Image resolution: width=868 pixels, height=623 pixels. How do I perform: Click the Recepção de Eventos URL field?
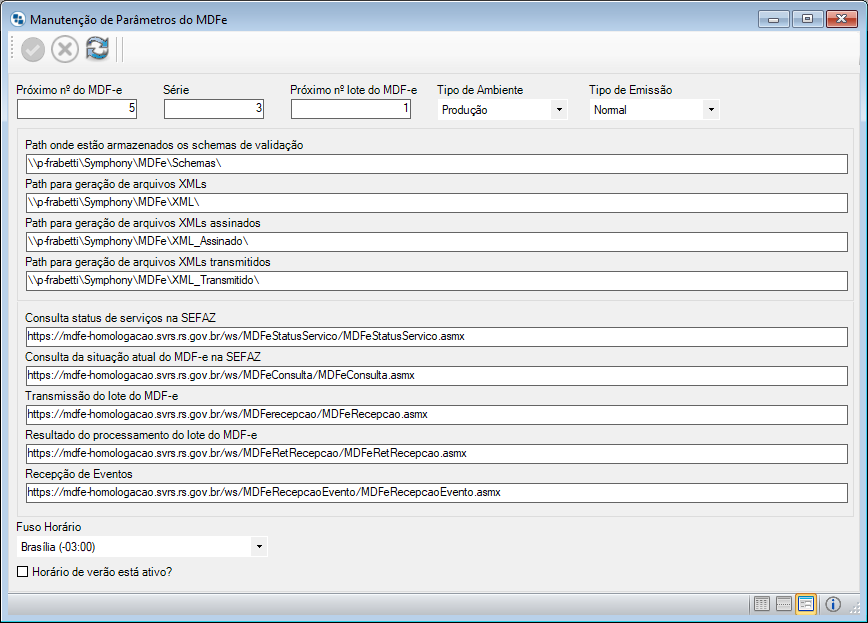coord(435,492)
